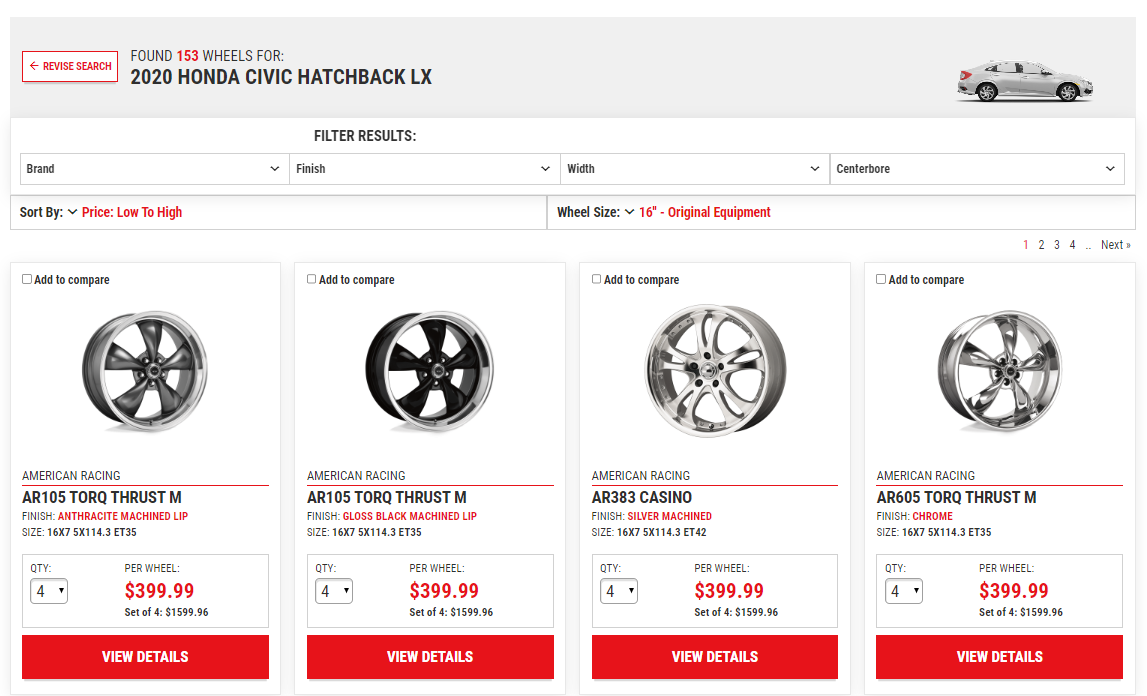1147x696 pixels.
Task: Open the AR383 Casino wheel image
Action: [715, 371]
